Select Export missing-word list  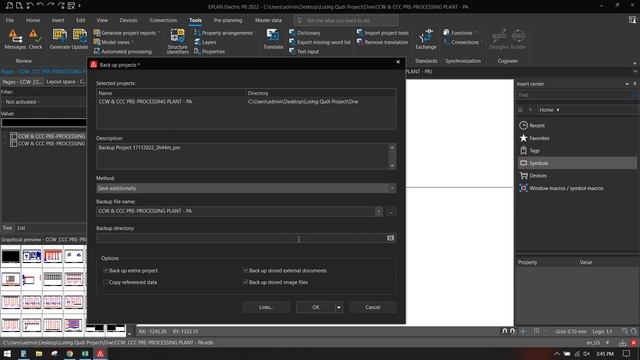pyautogui.click(x=320, y=42)
